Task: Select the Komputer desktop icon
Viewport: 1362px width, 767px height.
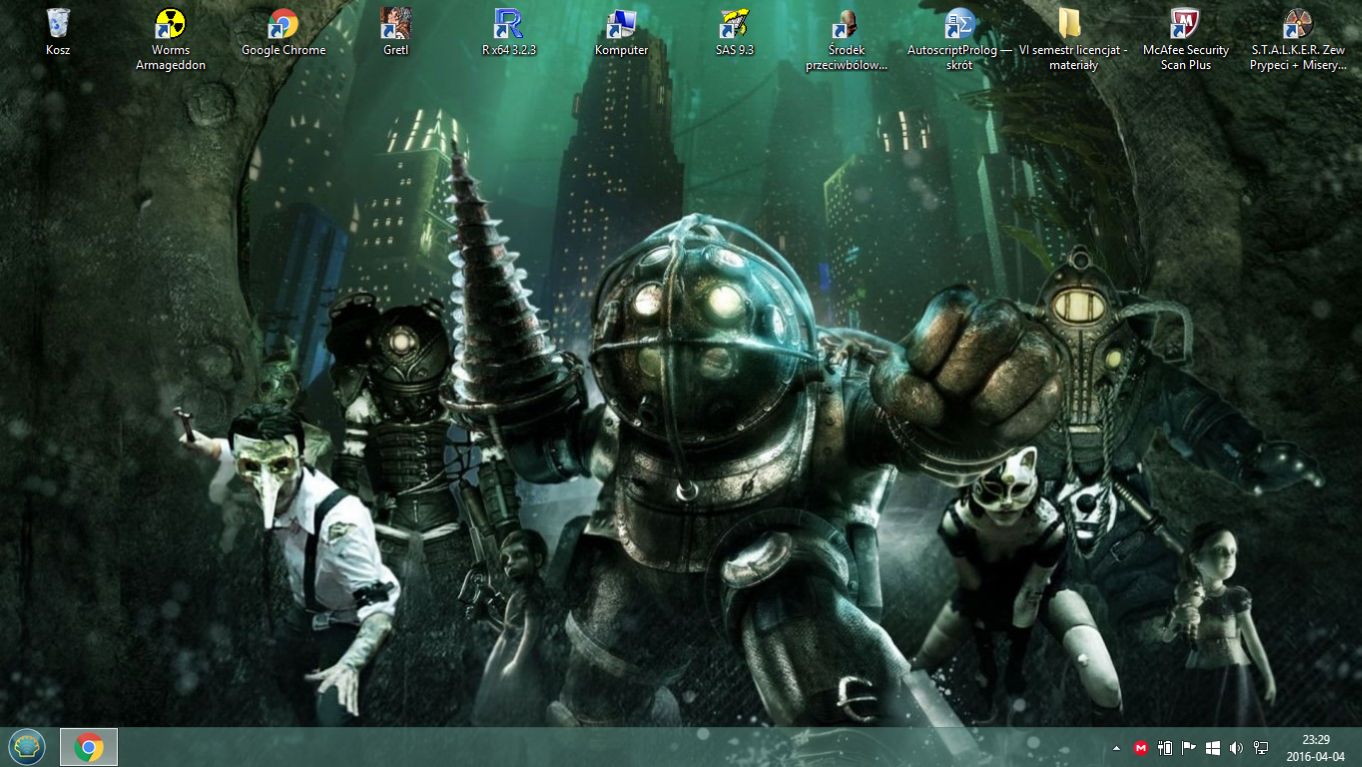Action: 622,31
